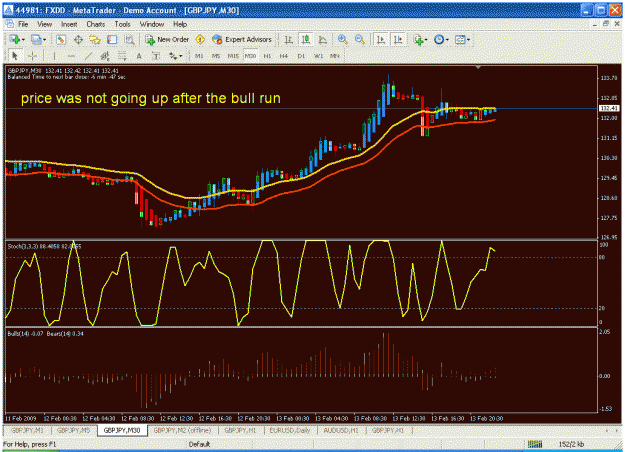Open the Navigator folder-star icon
The height and width of the screenshot is (452, 625).
[95, 39]
